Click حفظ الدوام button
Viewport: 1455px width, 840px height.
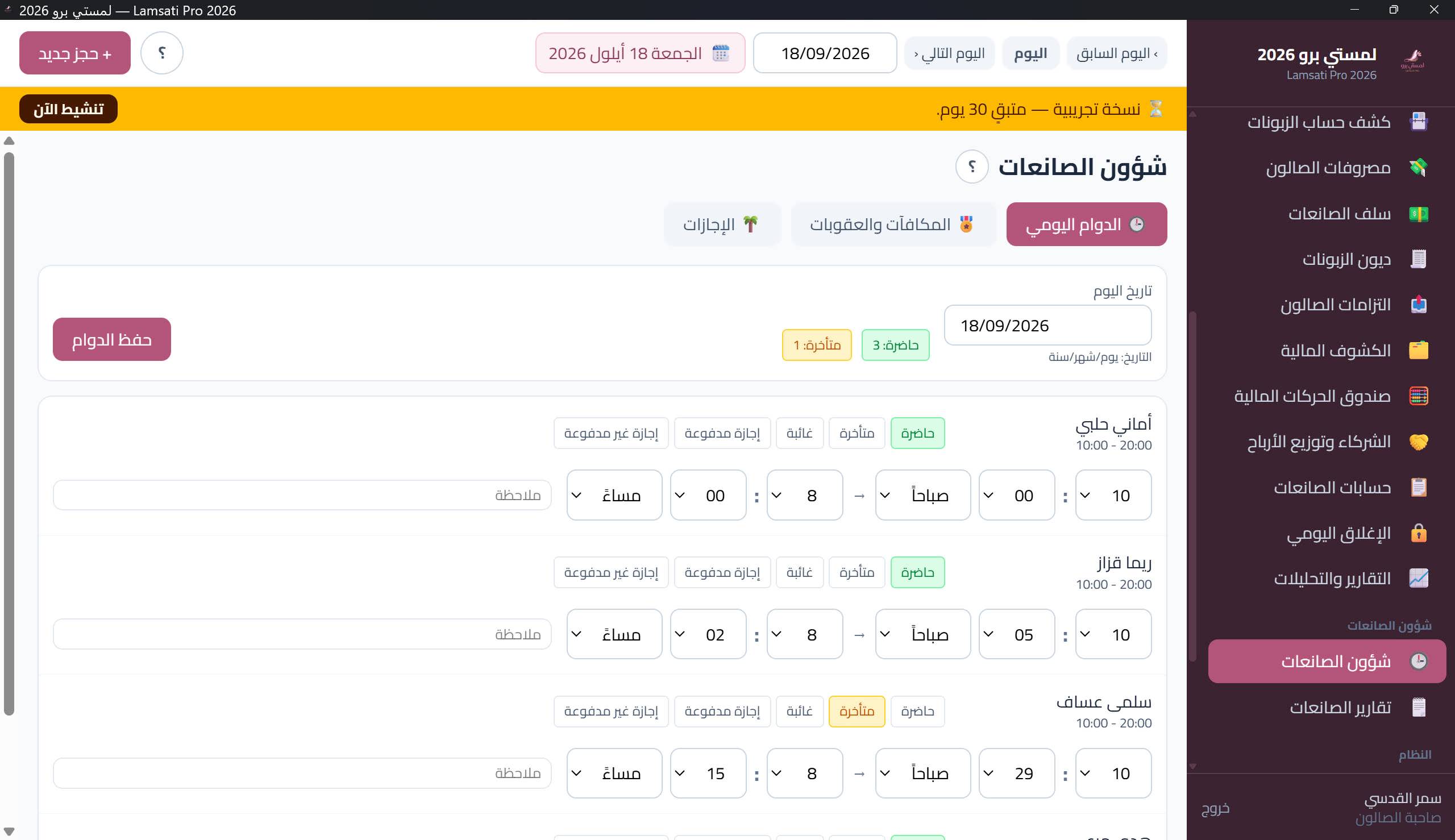point(112,339)
